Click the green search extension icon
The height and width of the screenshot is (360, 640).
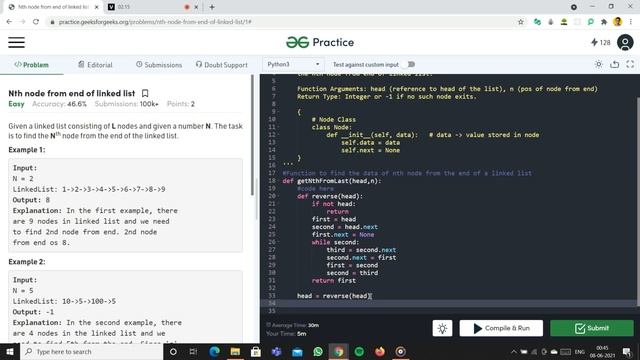tap(590, 22)
